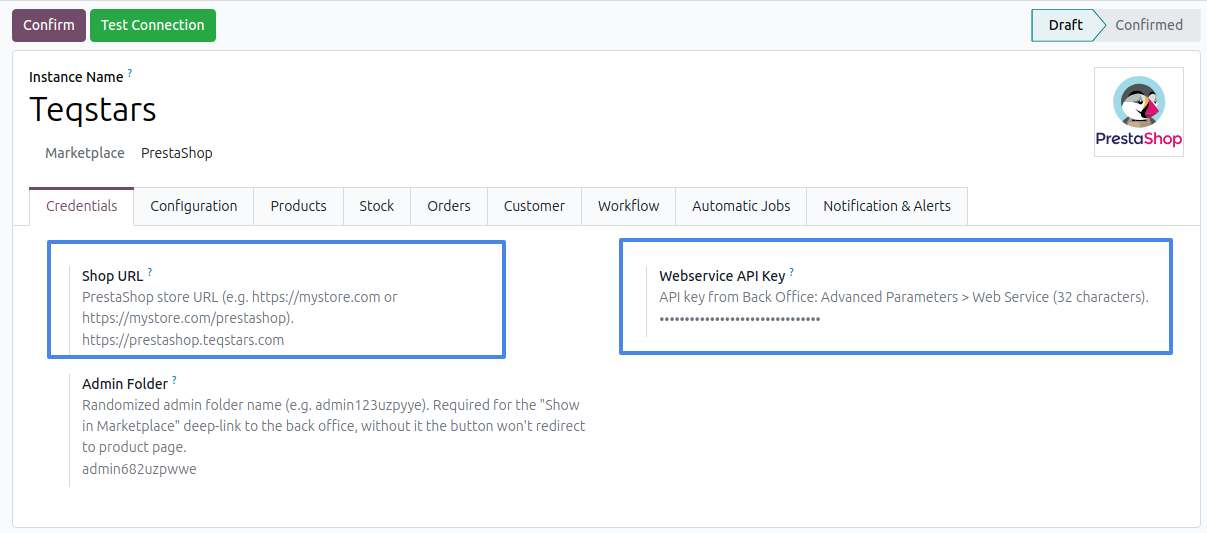The image size is (1207, 533).
Task: Edit the https://prestashop.teqstars.com URL field
Action: tap(183, 340)
